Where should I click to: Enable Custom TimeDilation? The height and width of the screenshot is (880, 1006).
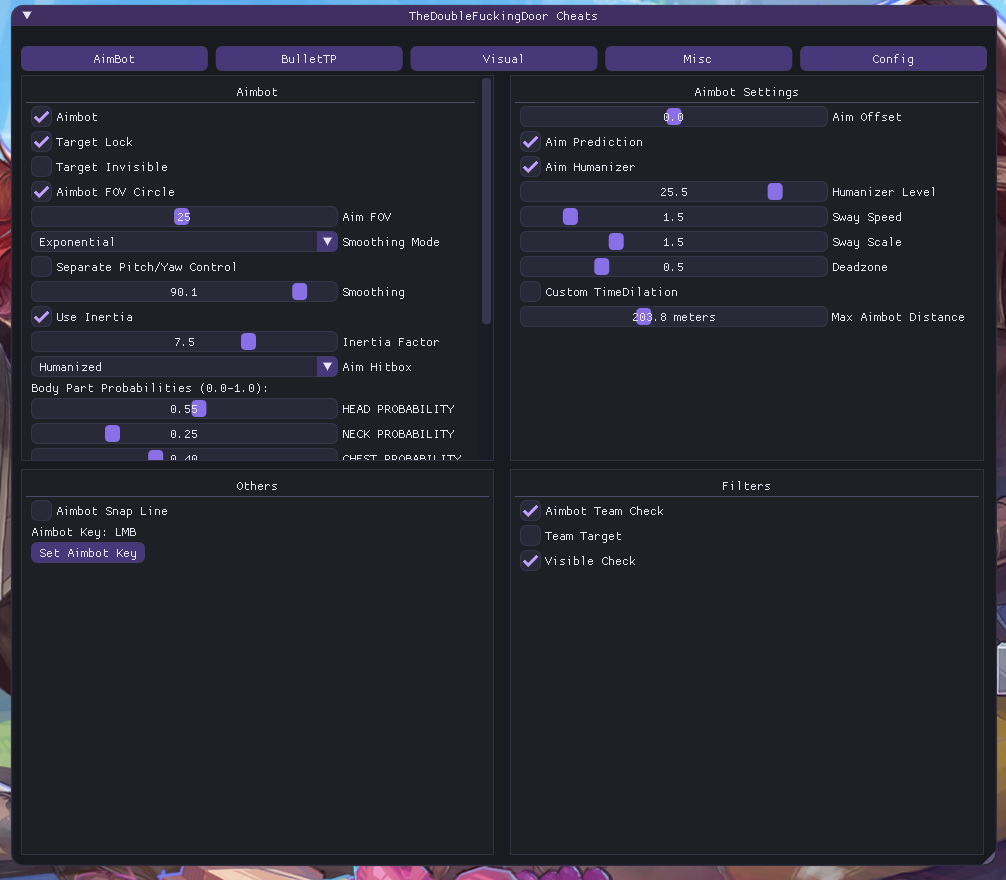click(531, 292)
